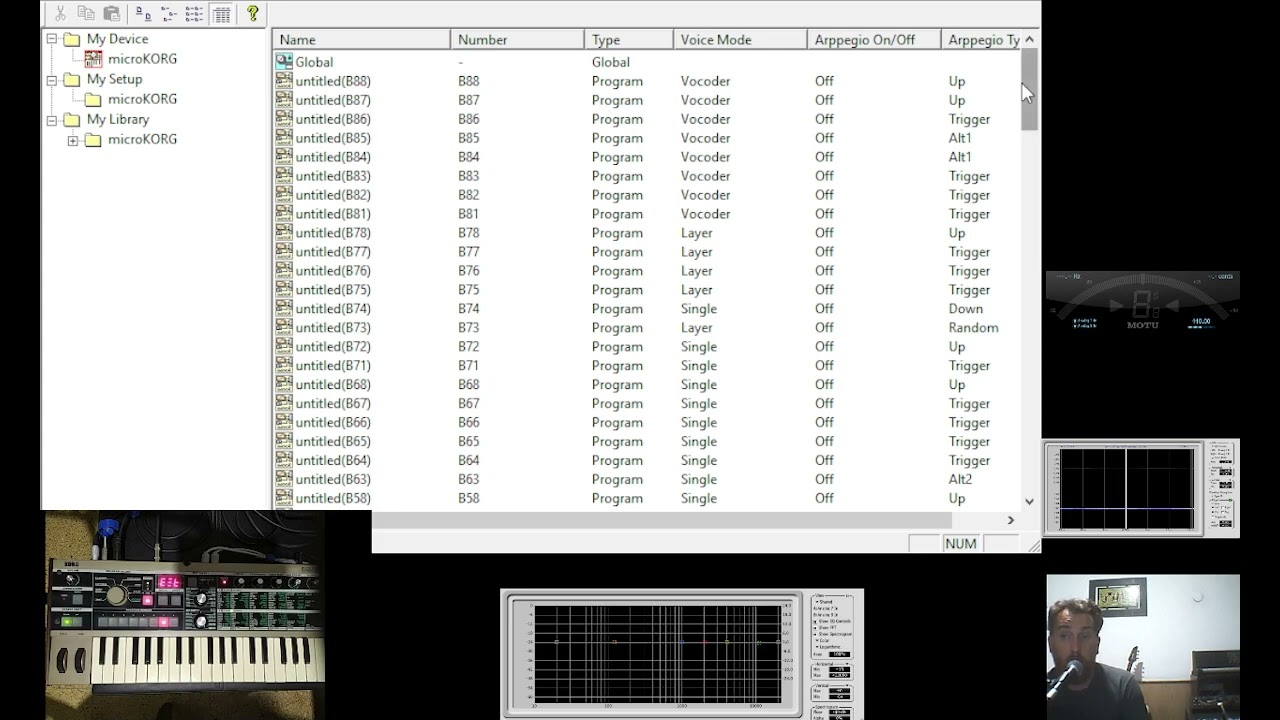Switch to Large Icons view
1280x720 pixels.
click(x=143, y=14)
